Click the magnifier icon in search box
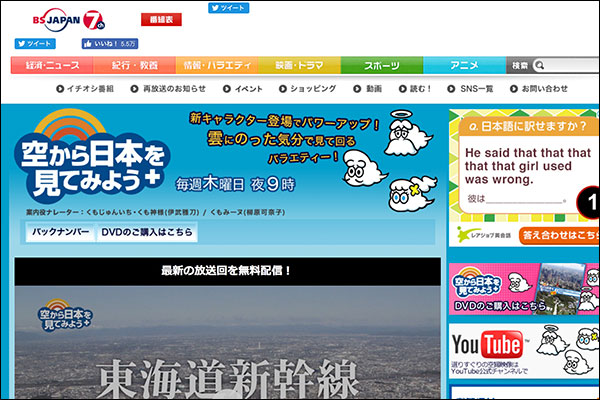 tap(540, 66)
